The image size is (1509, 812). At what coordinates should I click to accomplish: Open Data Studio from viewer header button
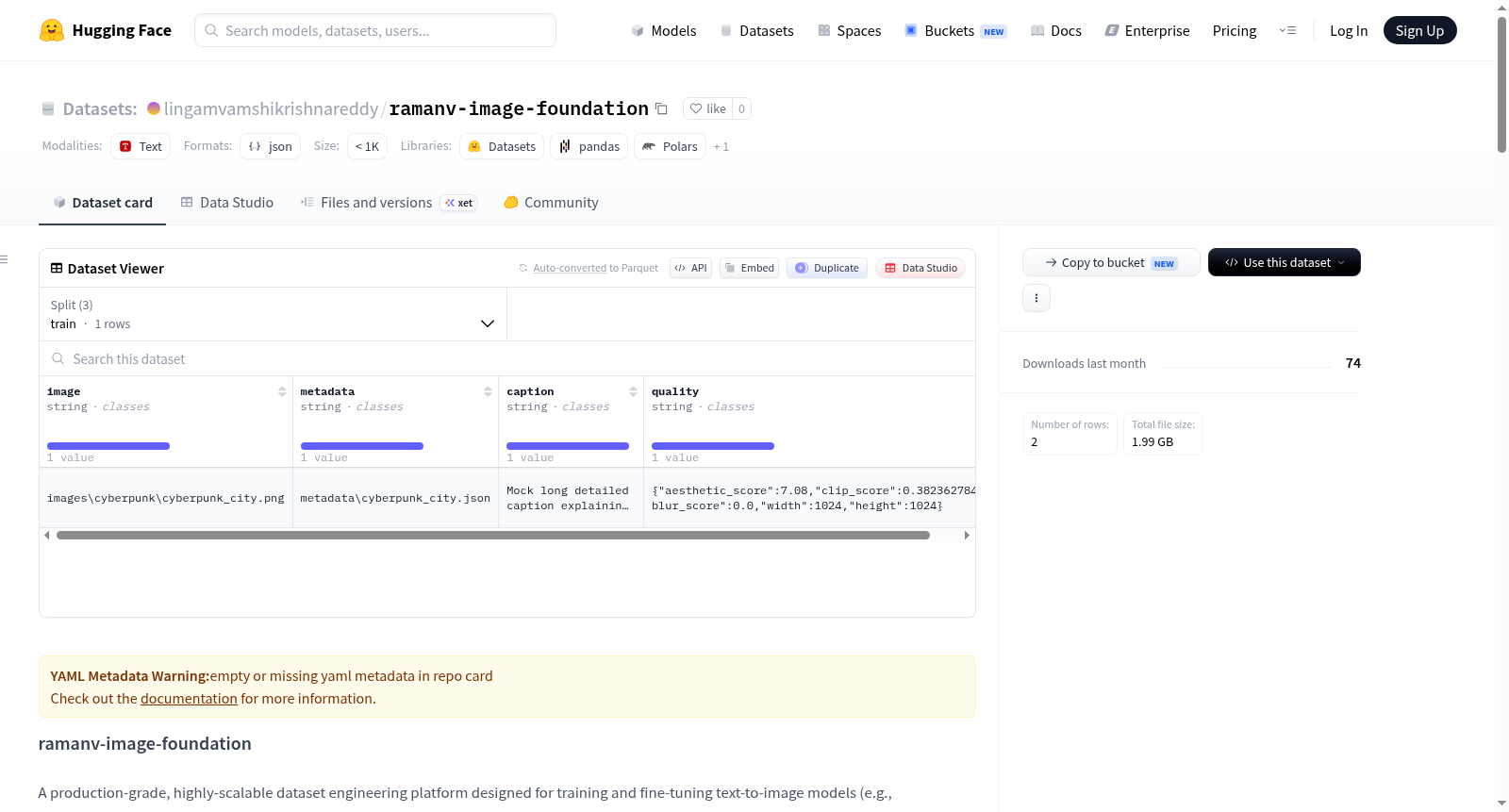(920, 268)
